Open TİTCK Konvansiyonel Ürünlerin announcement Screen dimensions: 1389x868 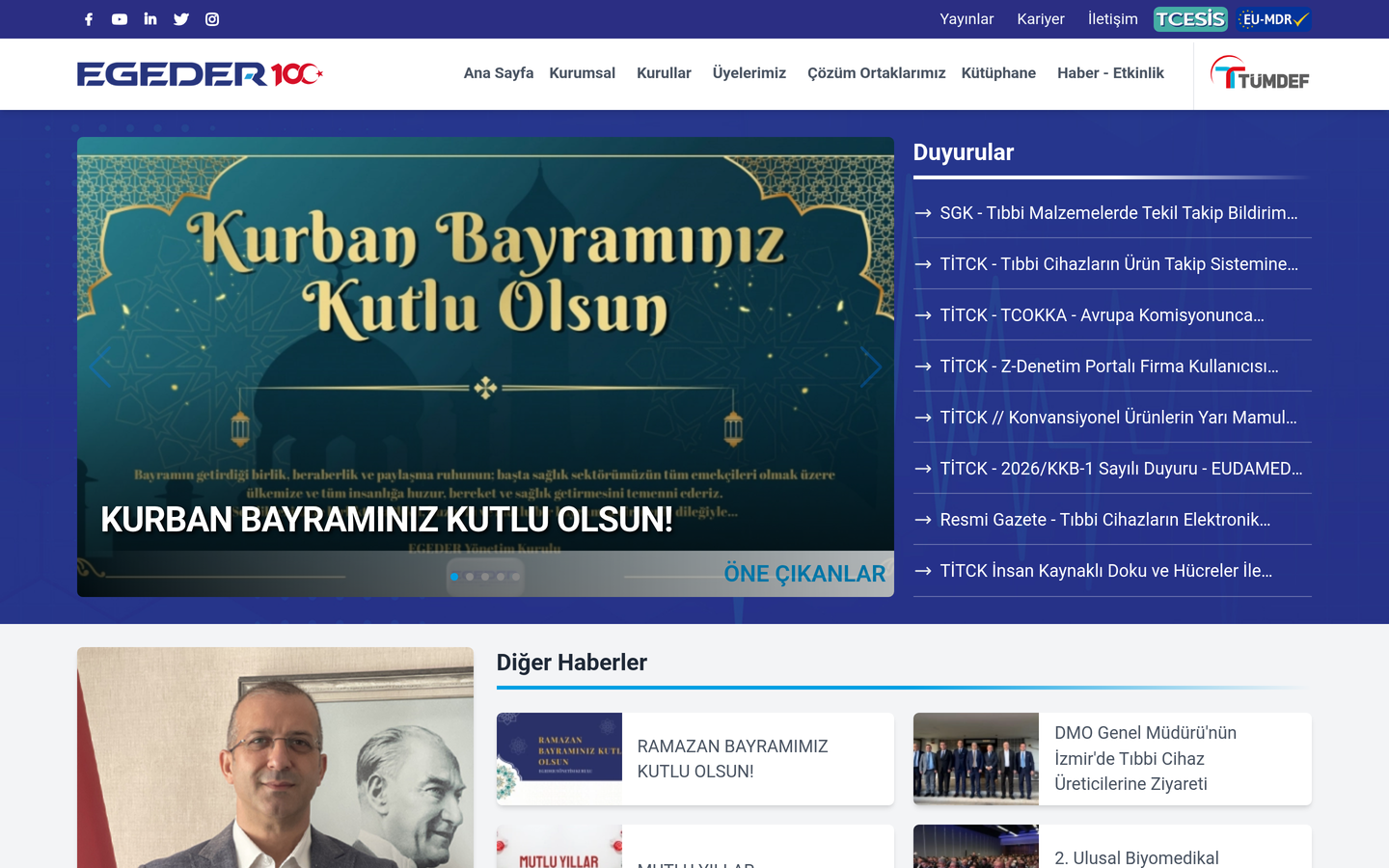(x=1112, y=418)
